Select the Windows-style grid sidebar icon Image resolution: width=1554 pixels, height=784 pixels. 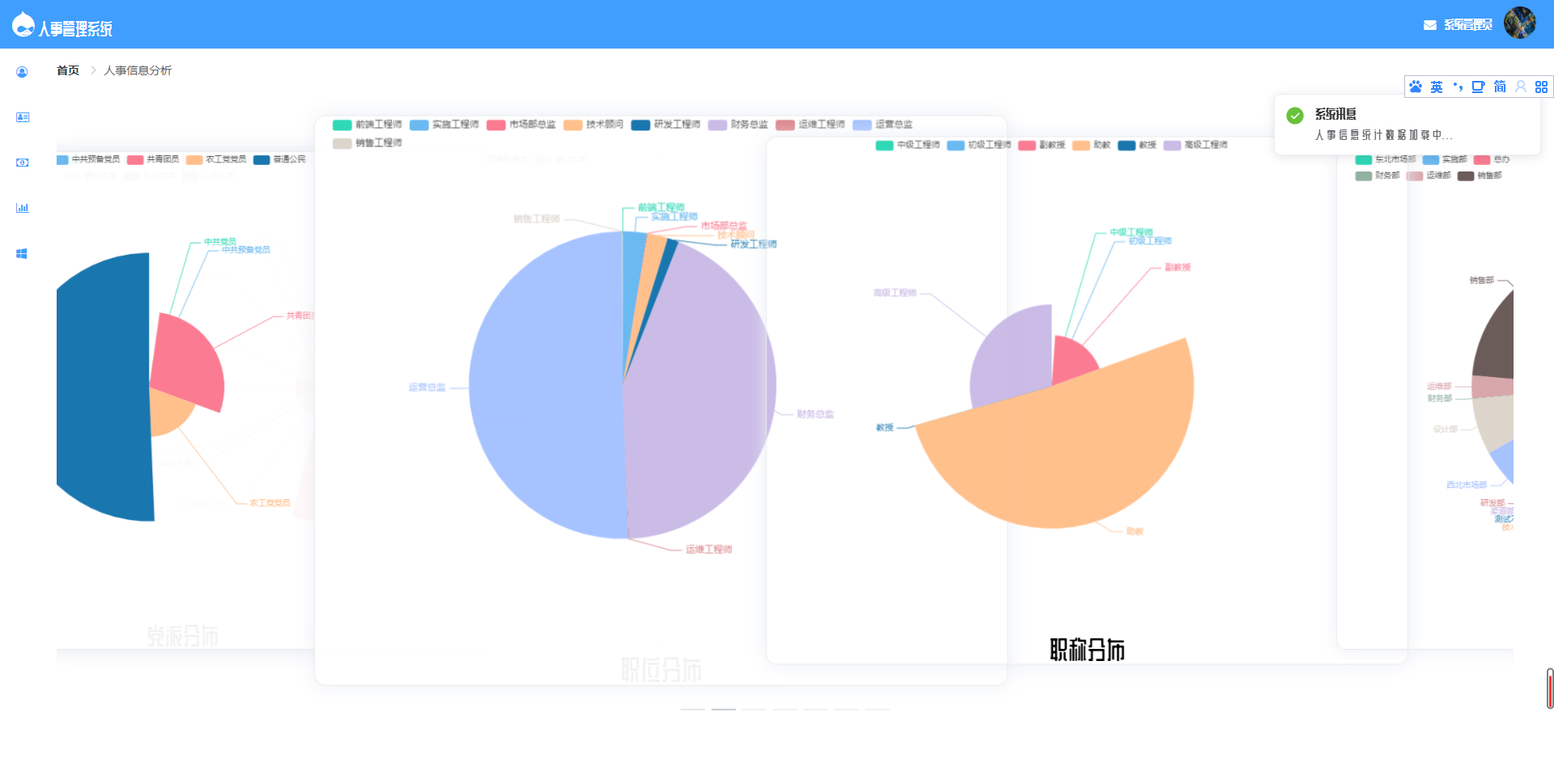coord(22,252)
